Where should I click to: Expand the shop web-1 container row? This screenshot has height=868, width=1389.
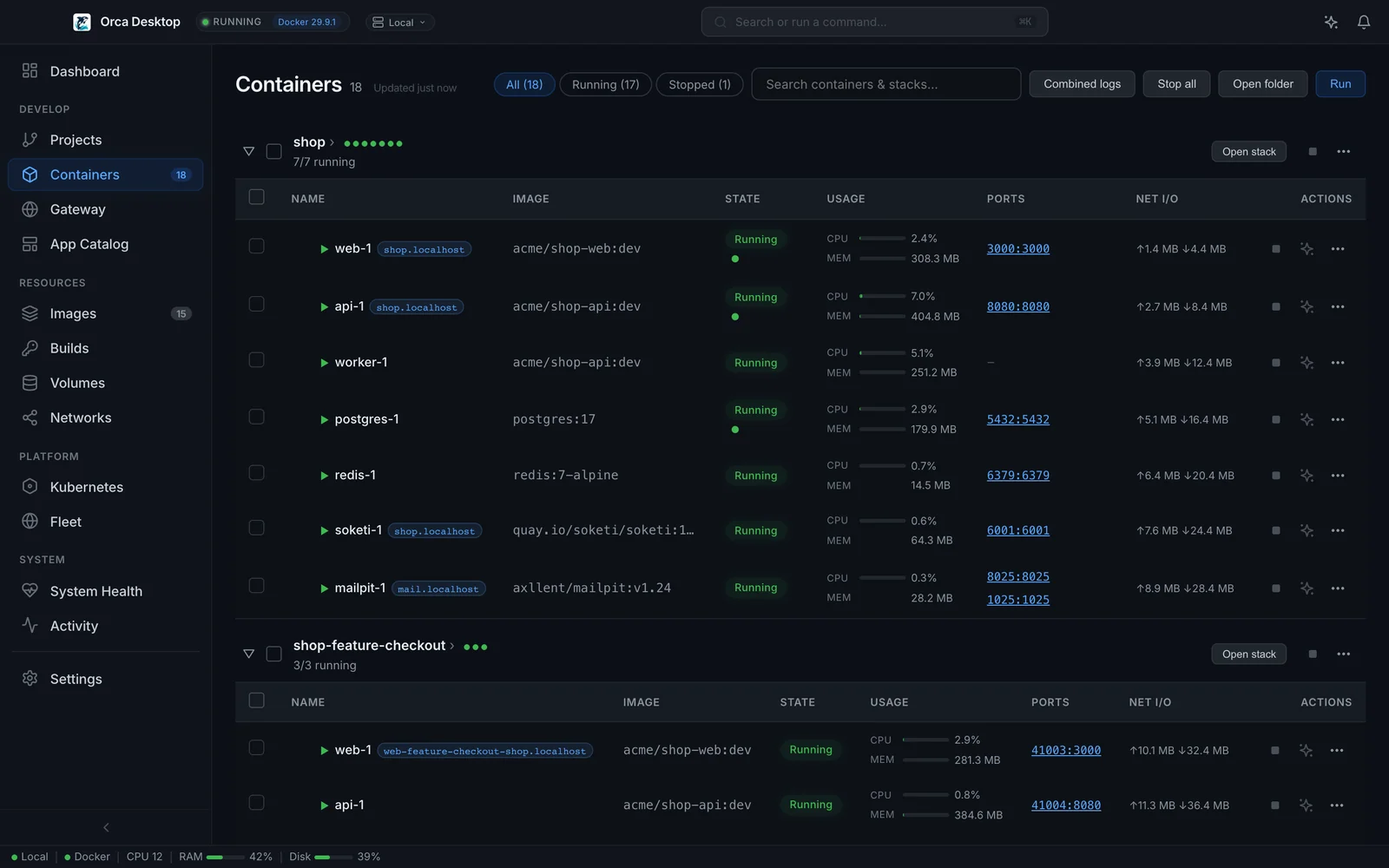(324, 249)
